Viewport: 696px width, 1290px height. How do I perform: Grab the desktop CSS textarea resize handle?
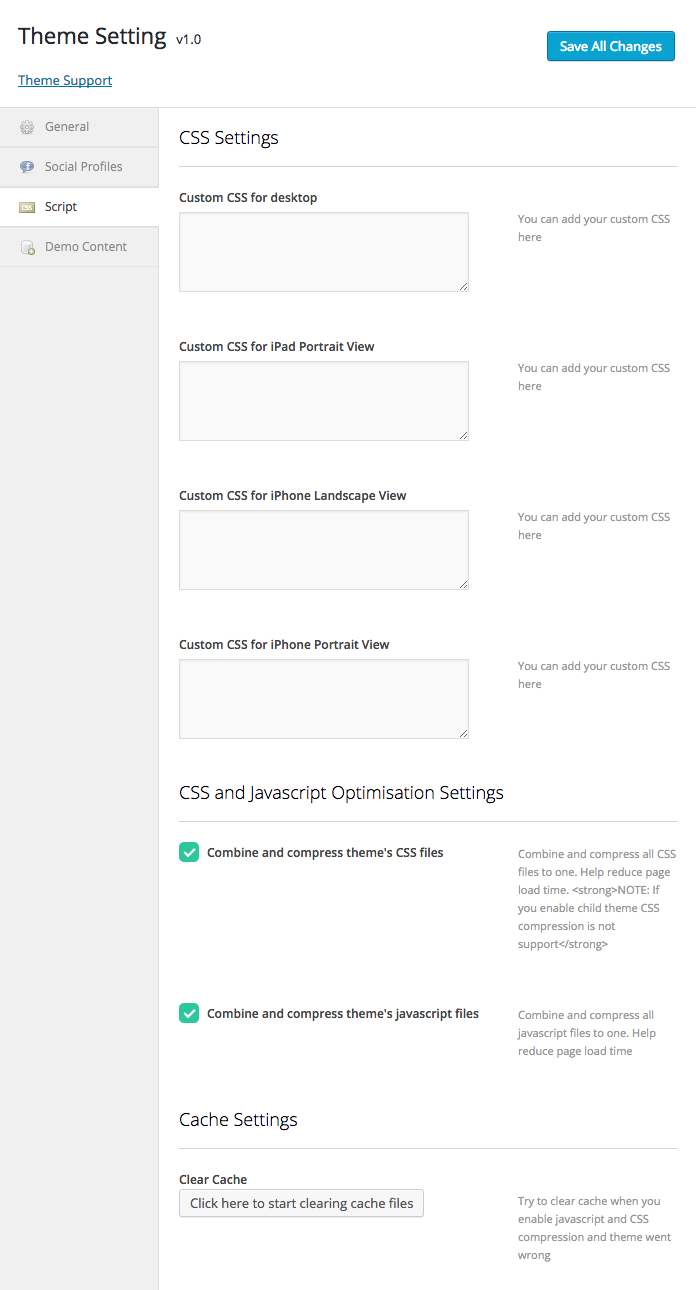tap(463, 286)
